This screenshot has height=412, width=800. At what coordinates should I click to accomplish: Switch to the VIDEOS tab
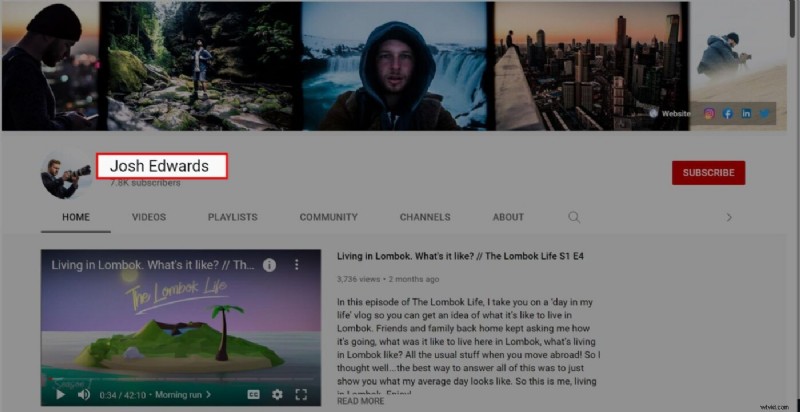[149, 217]
